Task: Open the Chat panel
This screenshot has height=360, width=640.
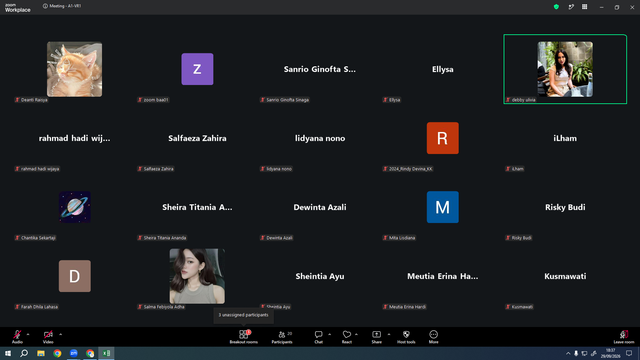Action: (318, 336)
